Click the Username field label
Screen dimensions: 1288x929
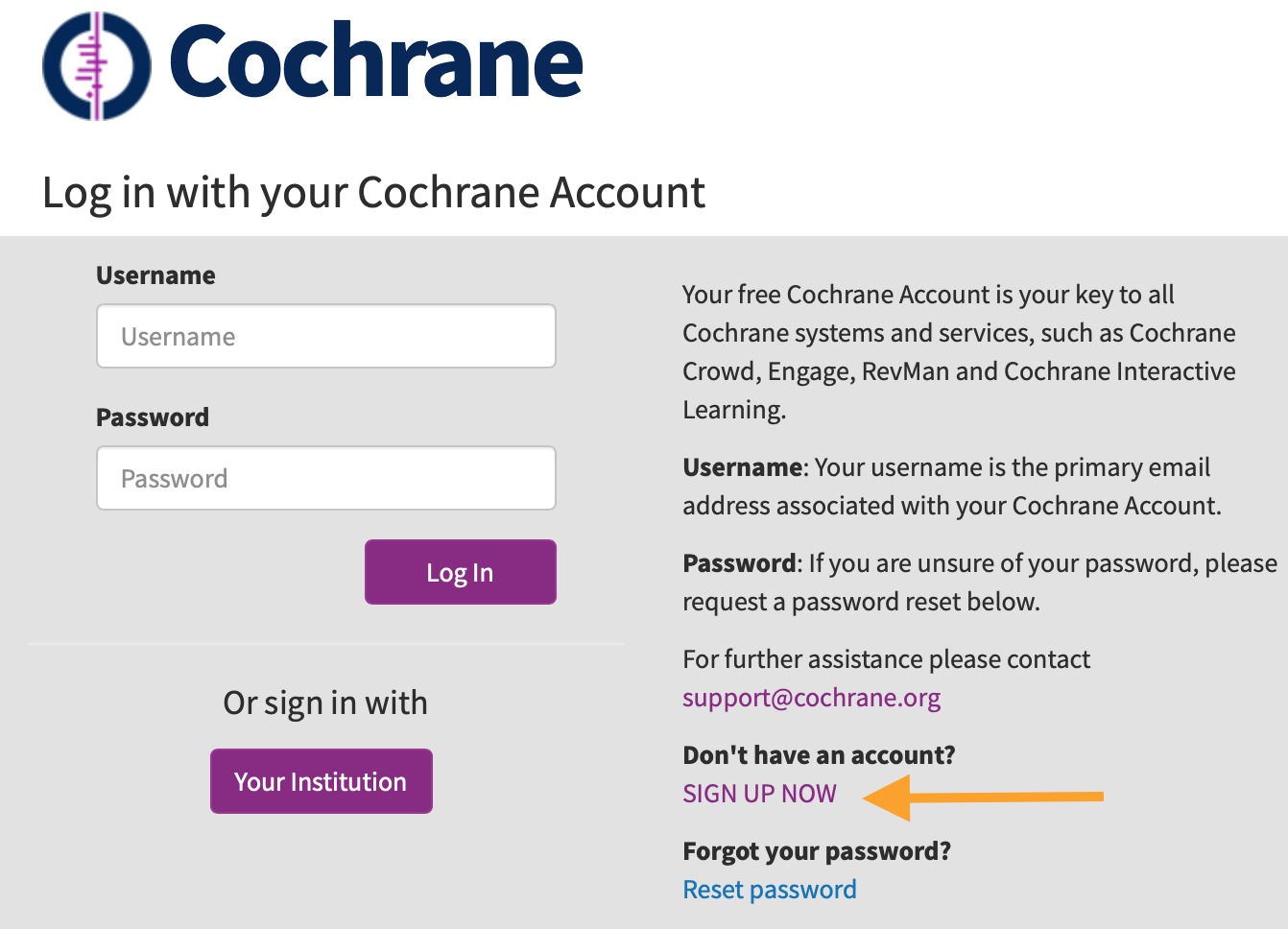tap(155, 275)
